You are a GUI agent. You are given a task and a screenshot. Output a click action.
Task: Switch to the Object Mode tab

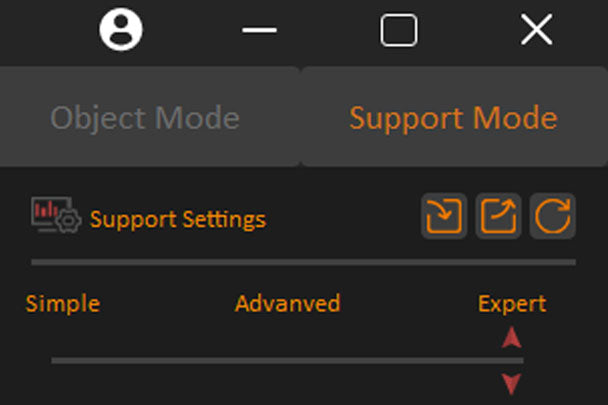150,116
